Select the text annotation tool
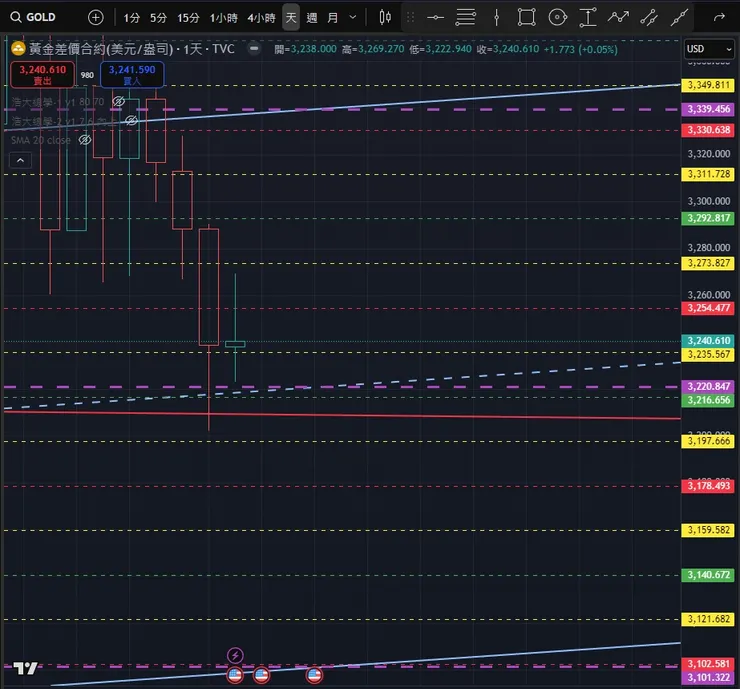 click(588, 17)
